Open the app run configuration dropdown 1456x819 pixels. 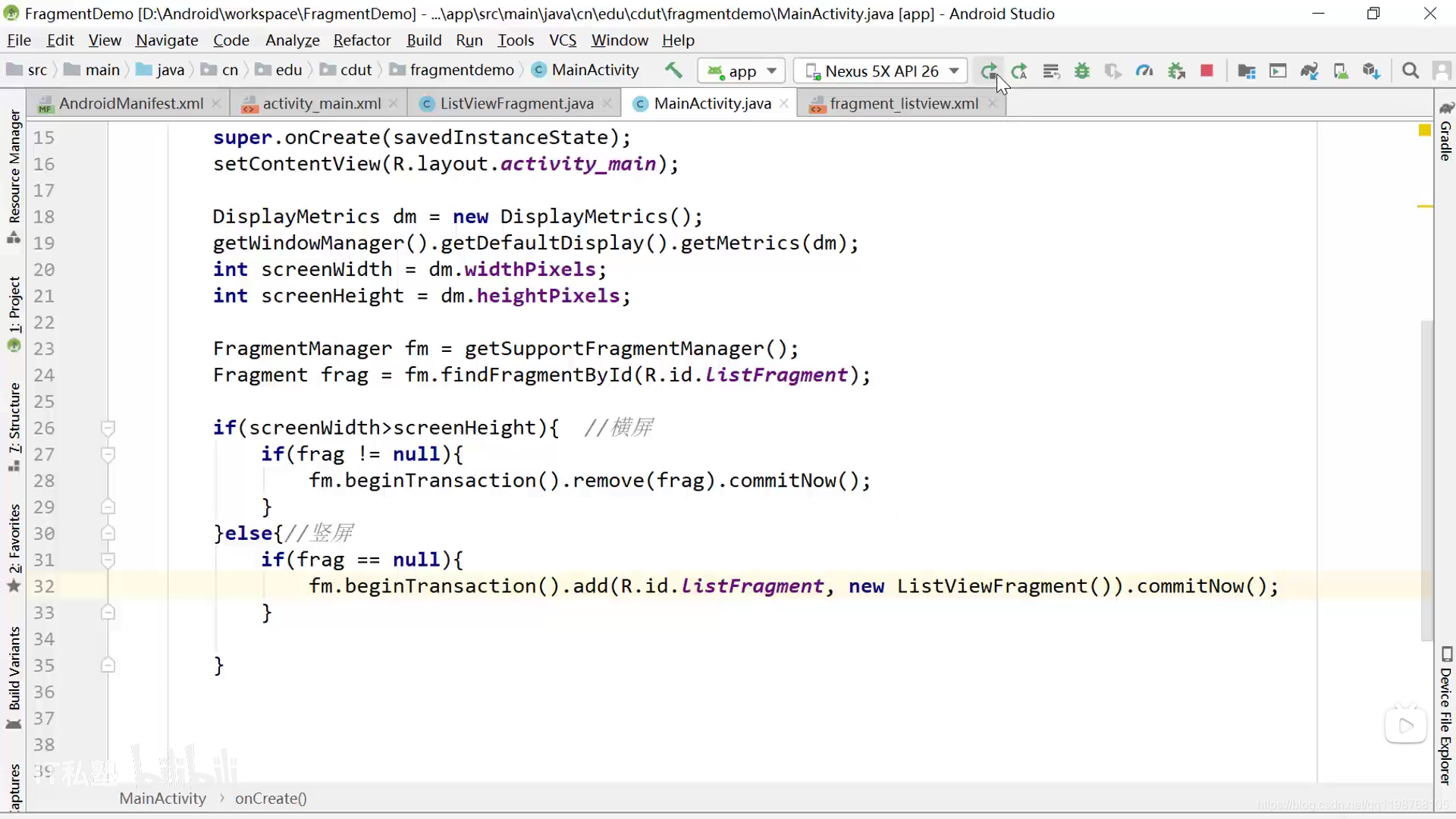741,71
